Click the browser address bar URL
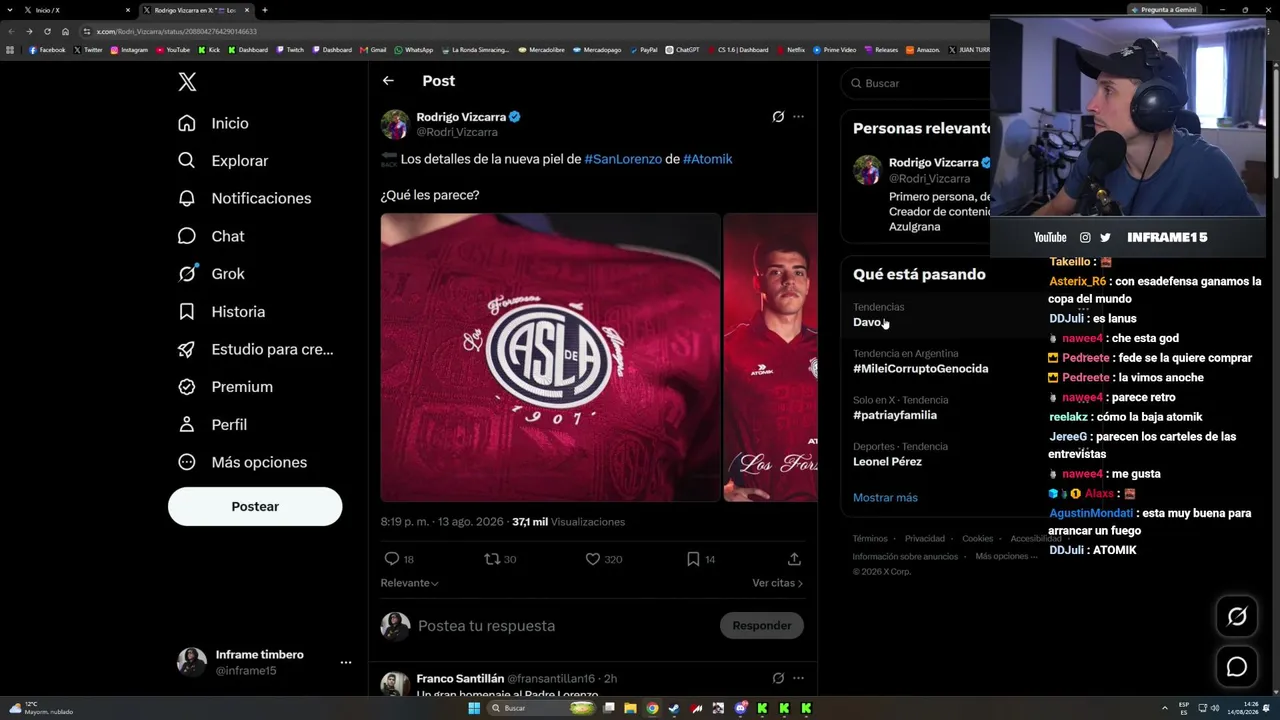 pyautogui.click(x=177, y=31)
